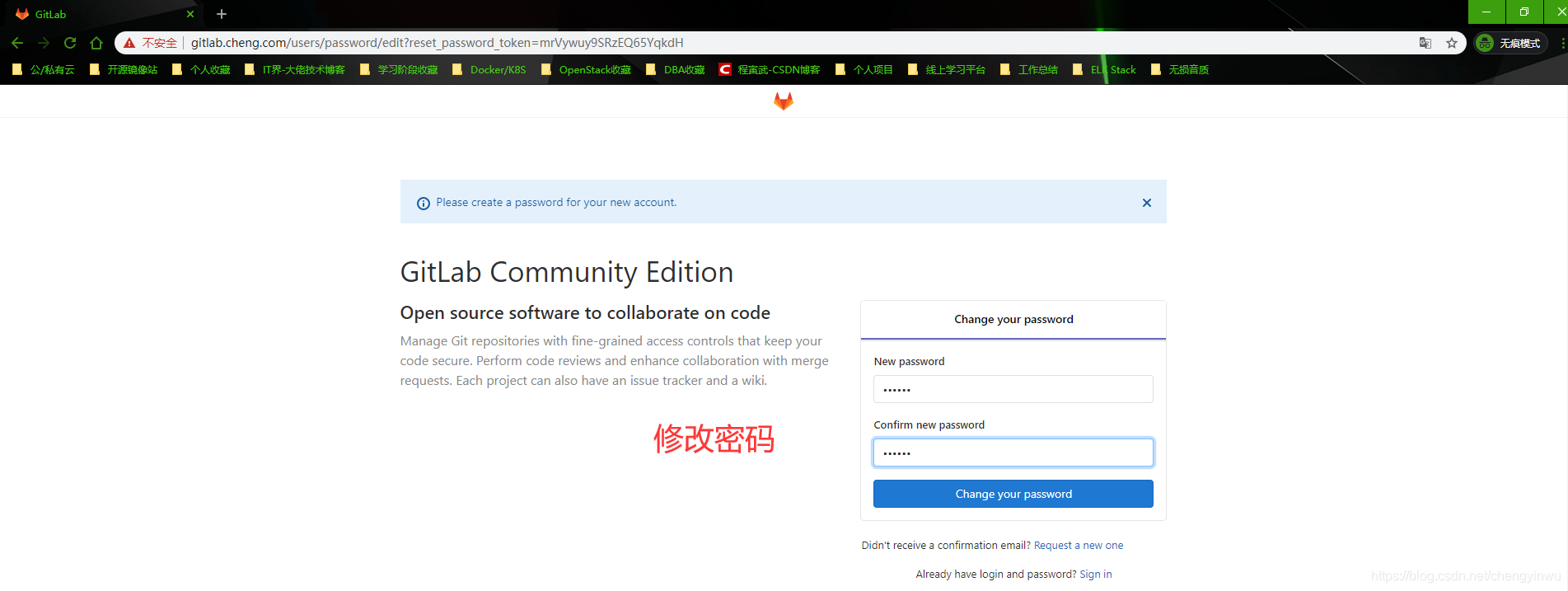Image resolution: width=1568 pixels, height=591 pixels.
Task: Open the OpenStack收藏 bookmark folder
Action: 586,70
